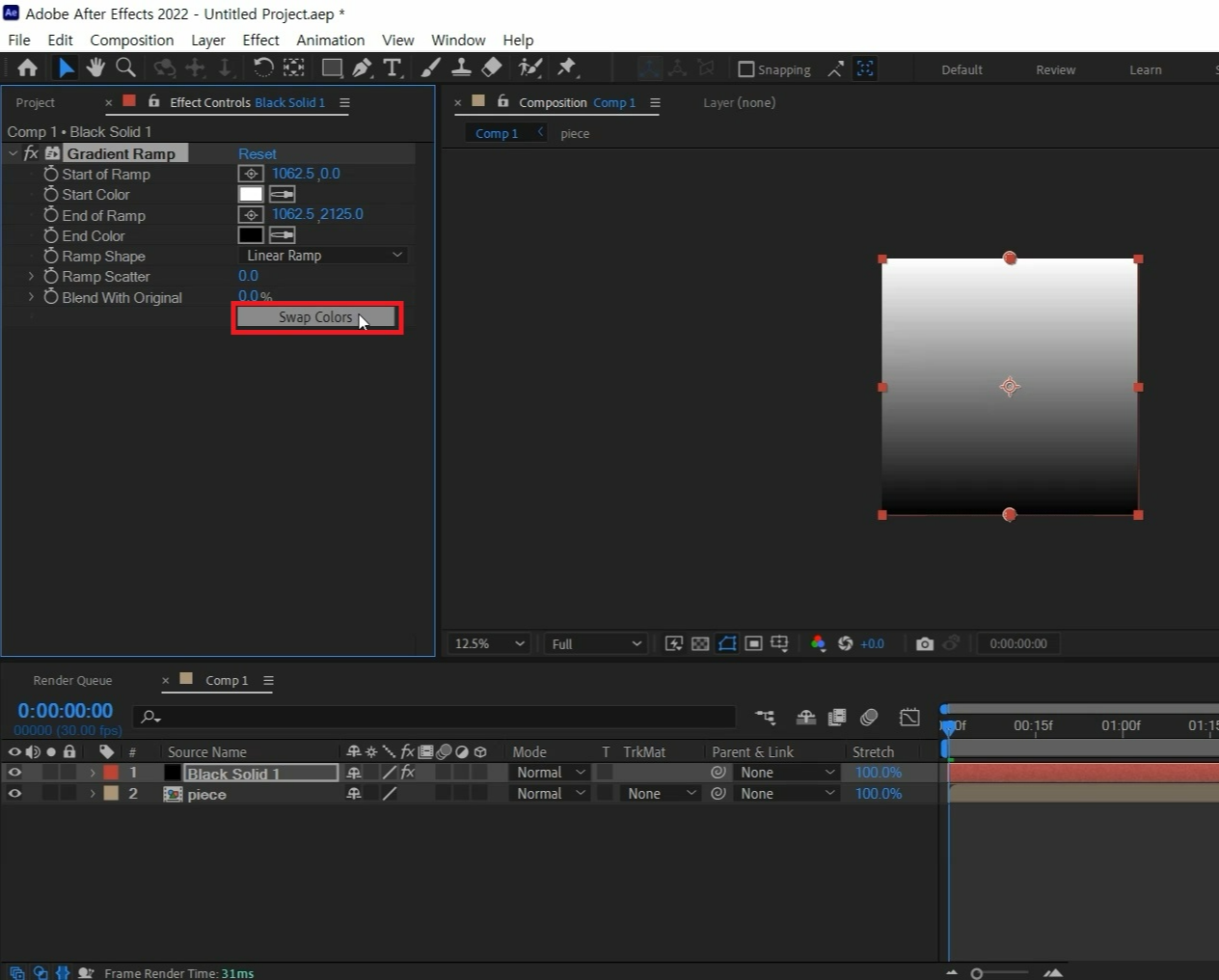Select the Type tool
1219x980 pixels.
392,68
